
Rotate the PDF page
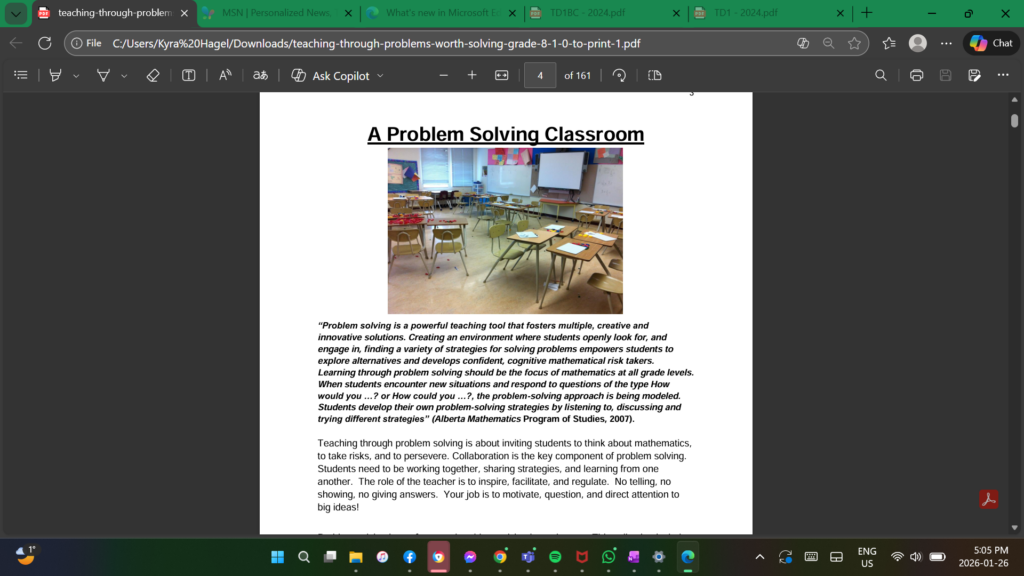point(619,75)
